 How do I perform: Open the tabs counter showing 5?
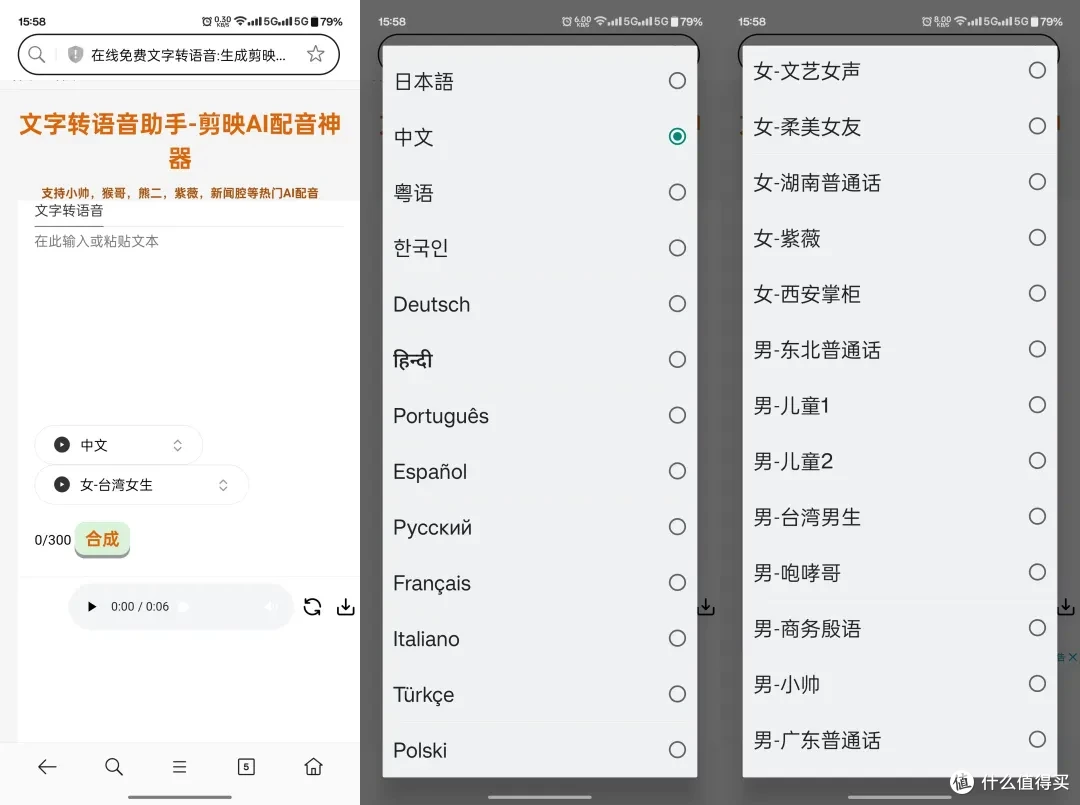coord(246,766)
